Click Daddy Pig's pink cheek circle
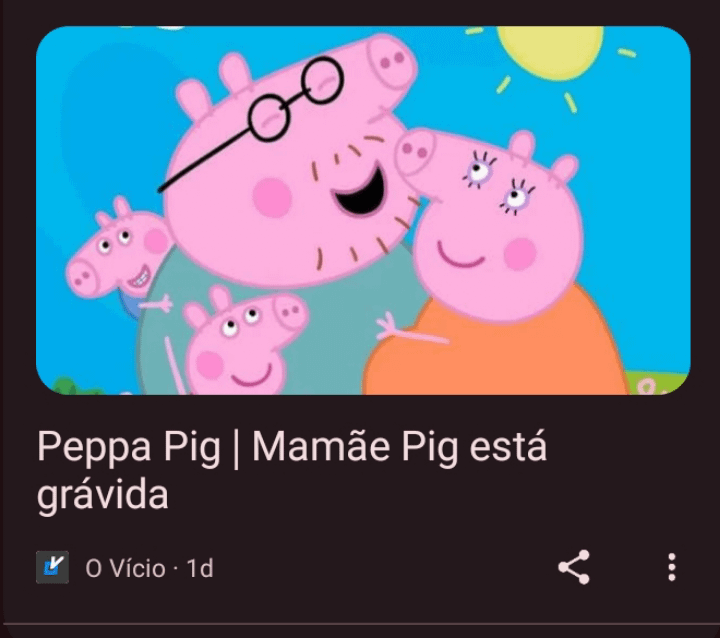720x638 pixels. click(x=272, y=198)
